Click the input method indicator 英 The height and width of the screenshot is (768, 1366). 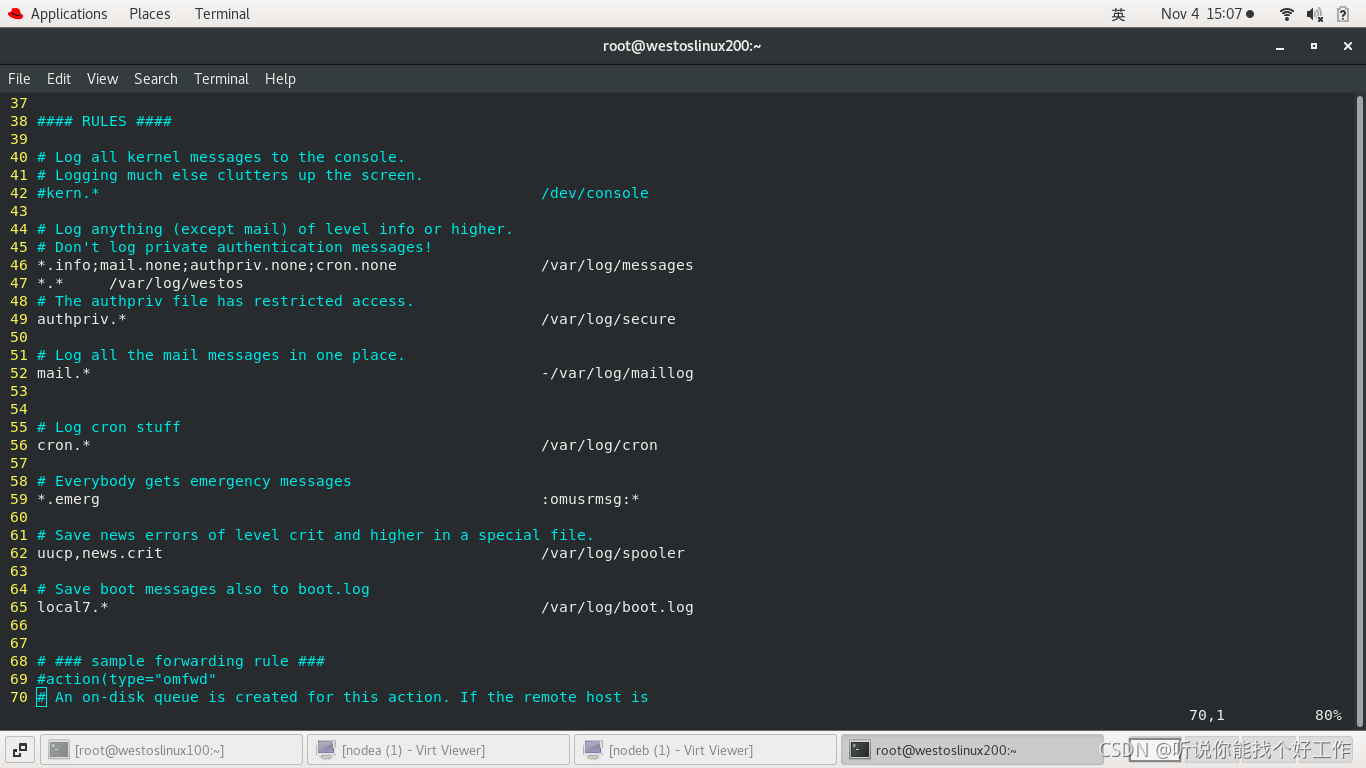1118,14
